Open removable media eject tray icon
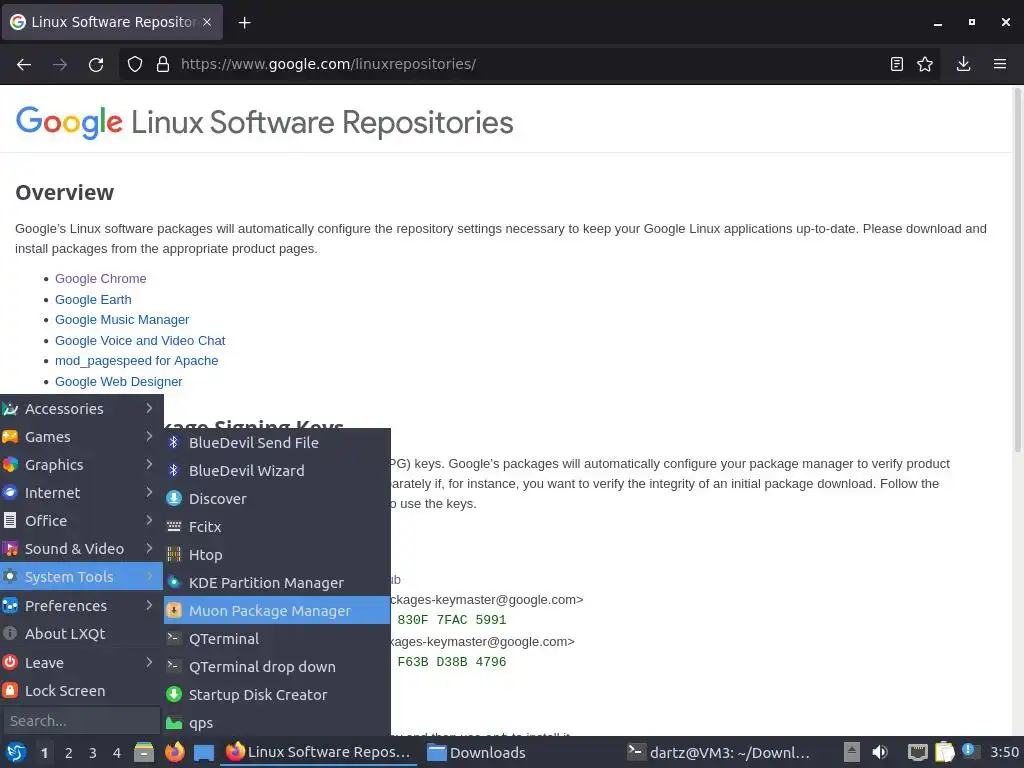 [851, 752]
